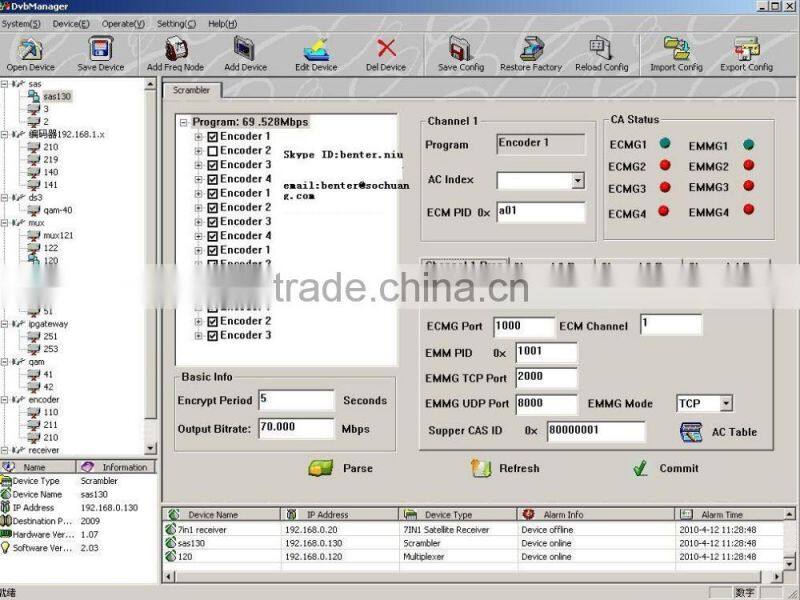800x600 pixels.
Task: Switch to the Scrambler tab
Action: coord(191,90)
